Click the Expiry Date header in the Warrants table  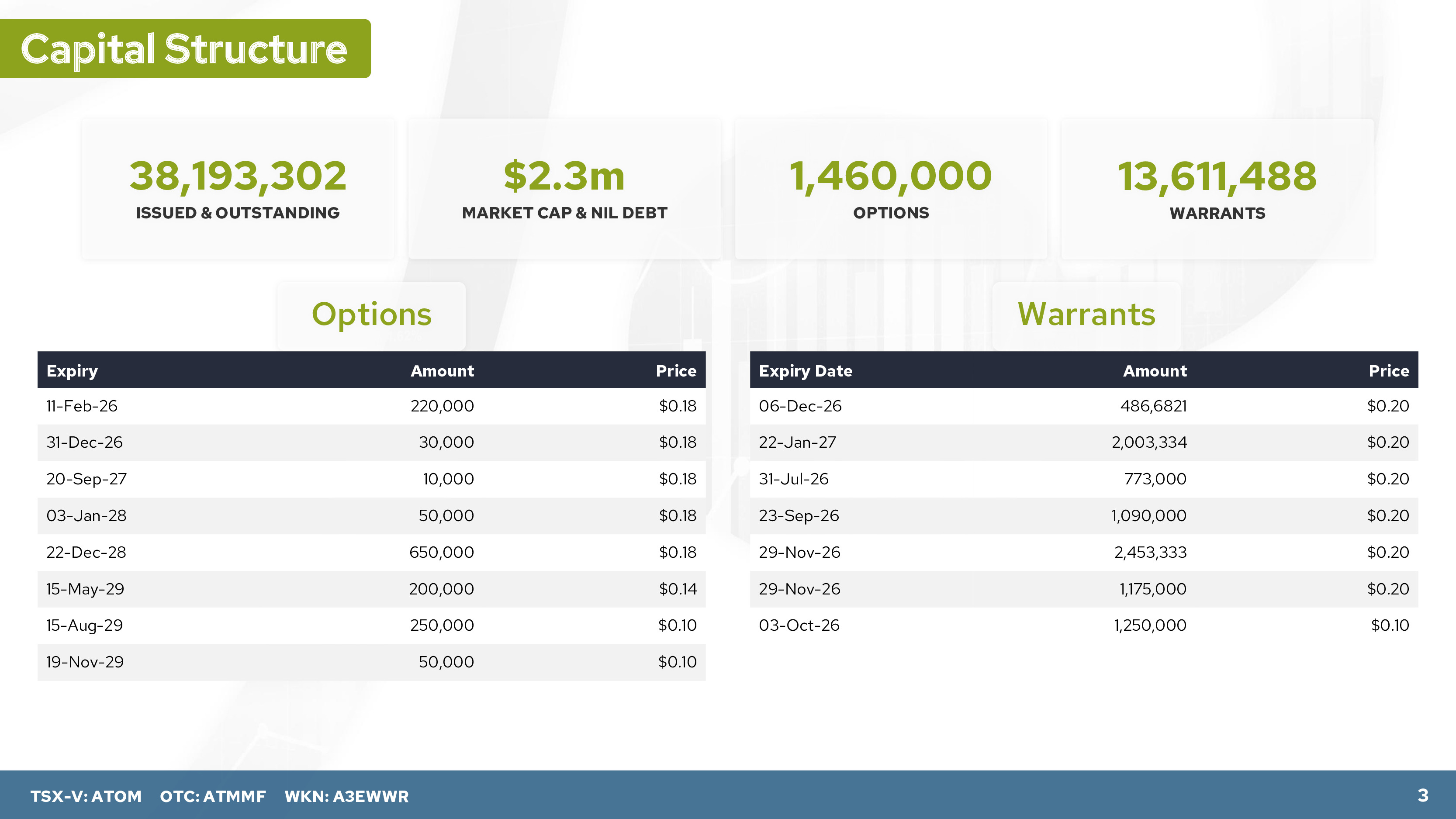805,371
